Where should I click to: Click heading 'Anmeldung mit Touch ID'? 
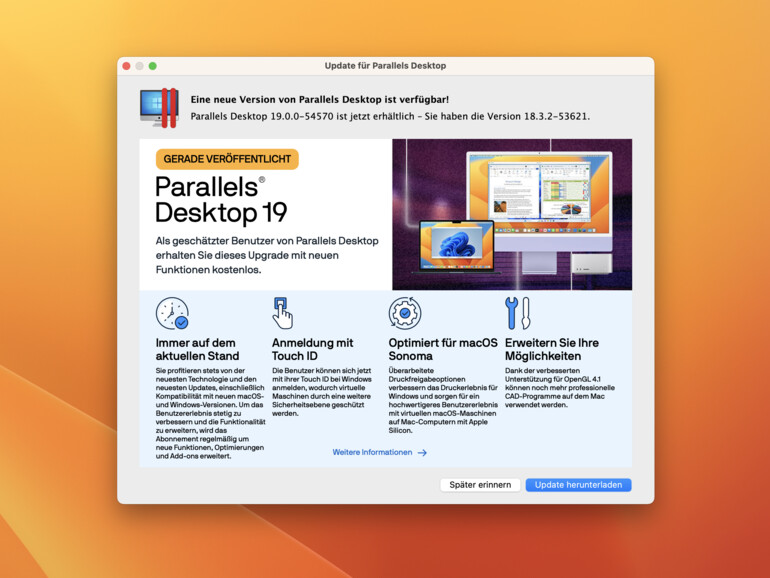[313, 349]
